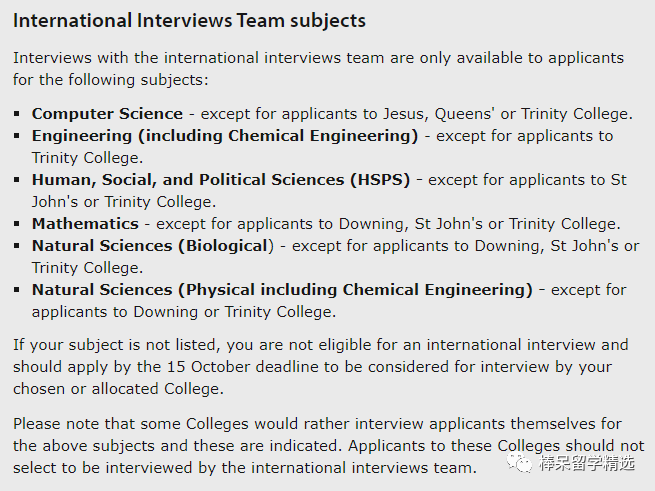Click the bullet before Natural Sciences (Physical)
This screenshot has height=491, width=655.
17,290
